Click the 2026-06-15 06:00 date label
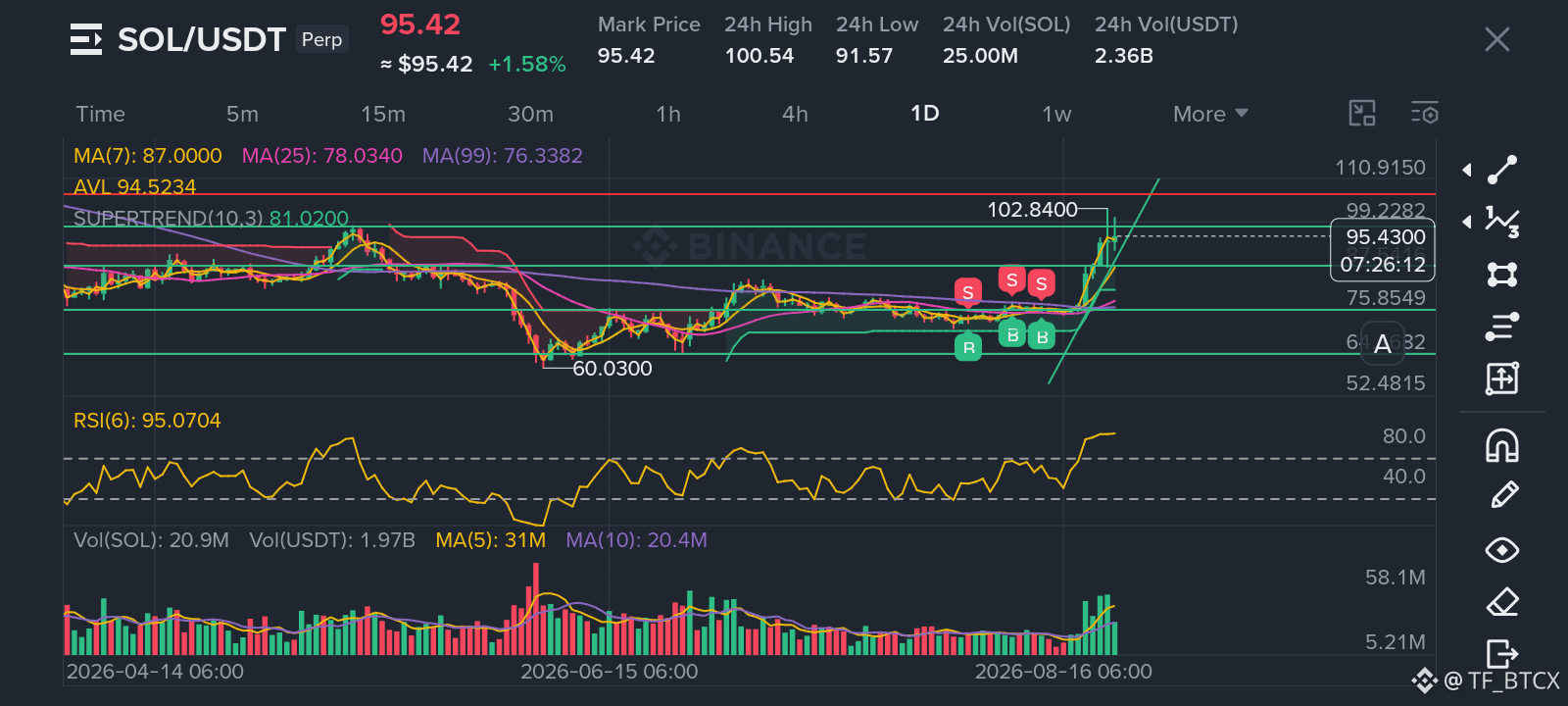Screen dimensions: 1568x706 pos(610,672)
